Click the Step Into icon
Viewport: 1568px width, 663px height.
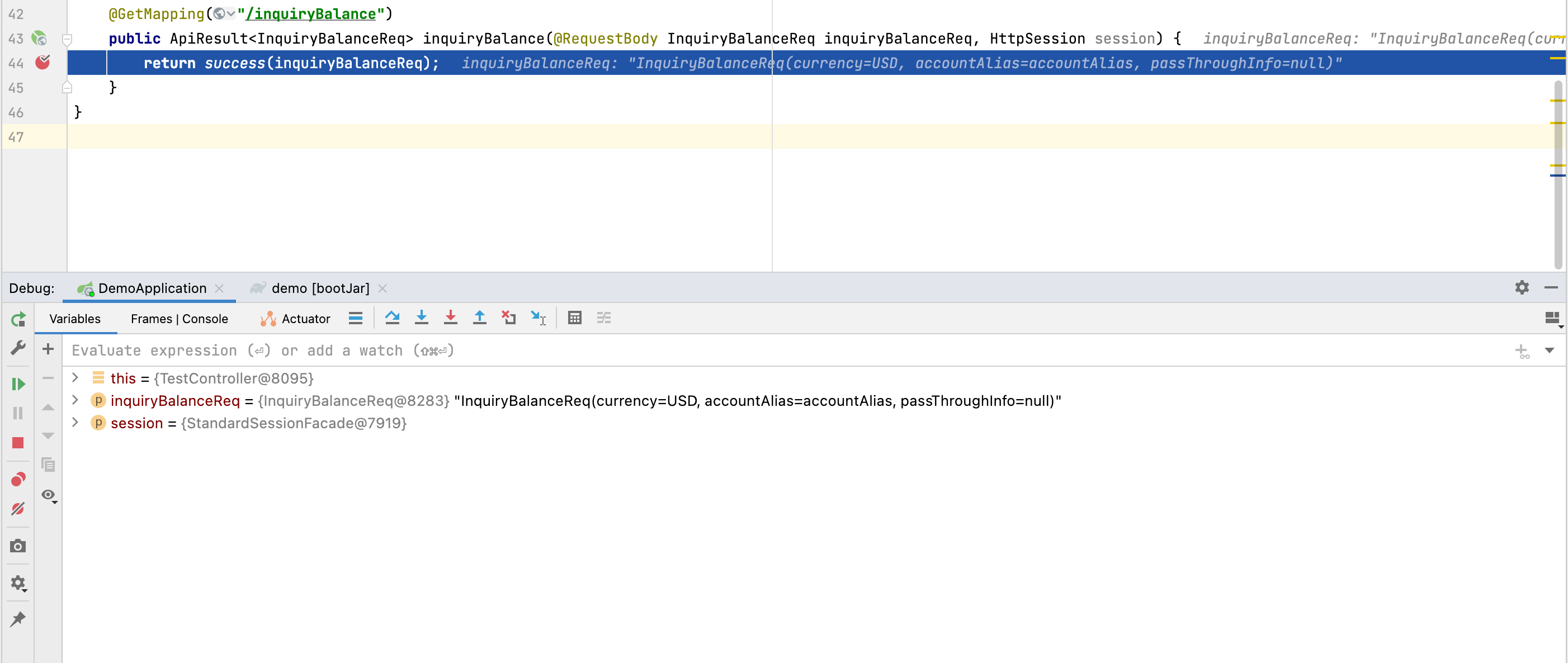click(421, 318)
